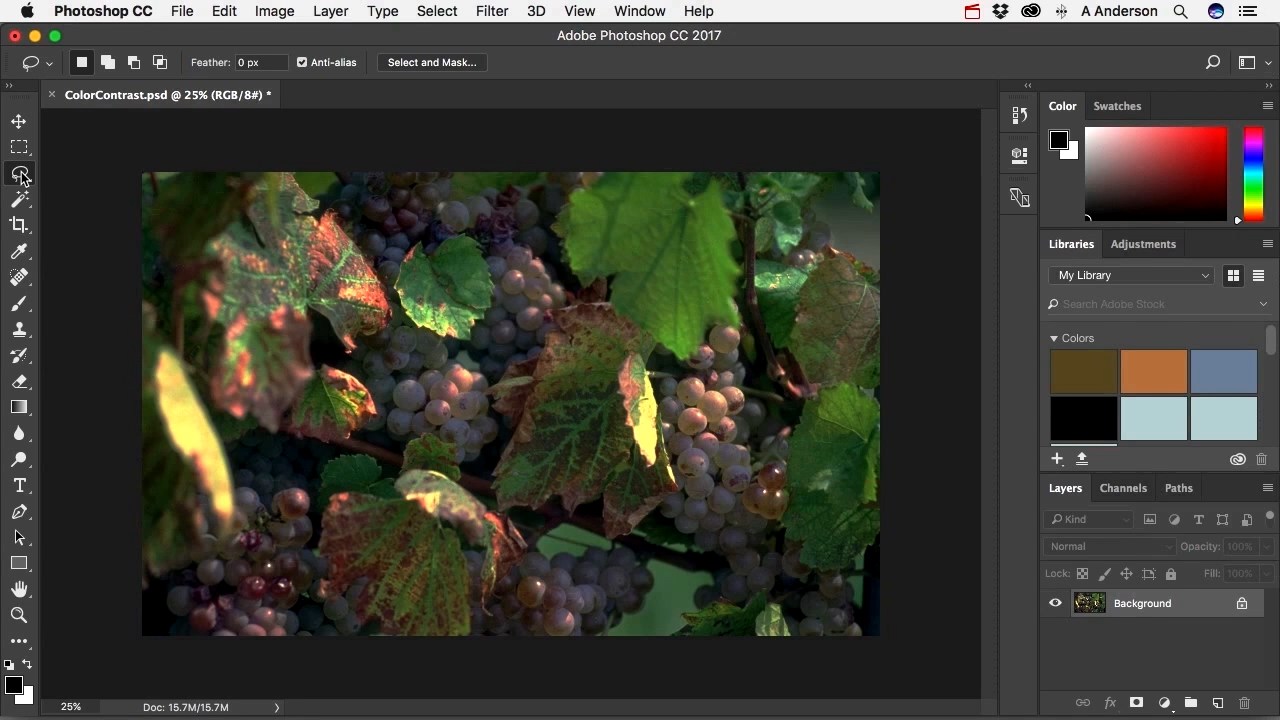Open the Filter menu
The image size is (1280, 720).
click(491, 11)
